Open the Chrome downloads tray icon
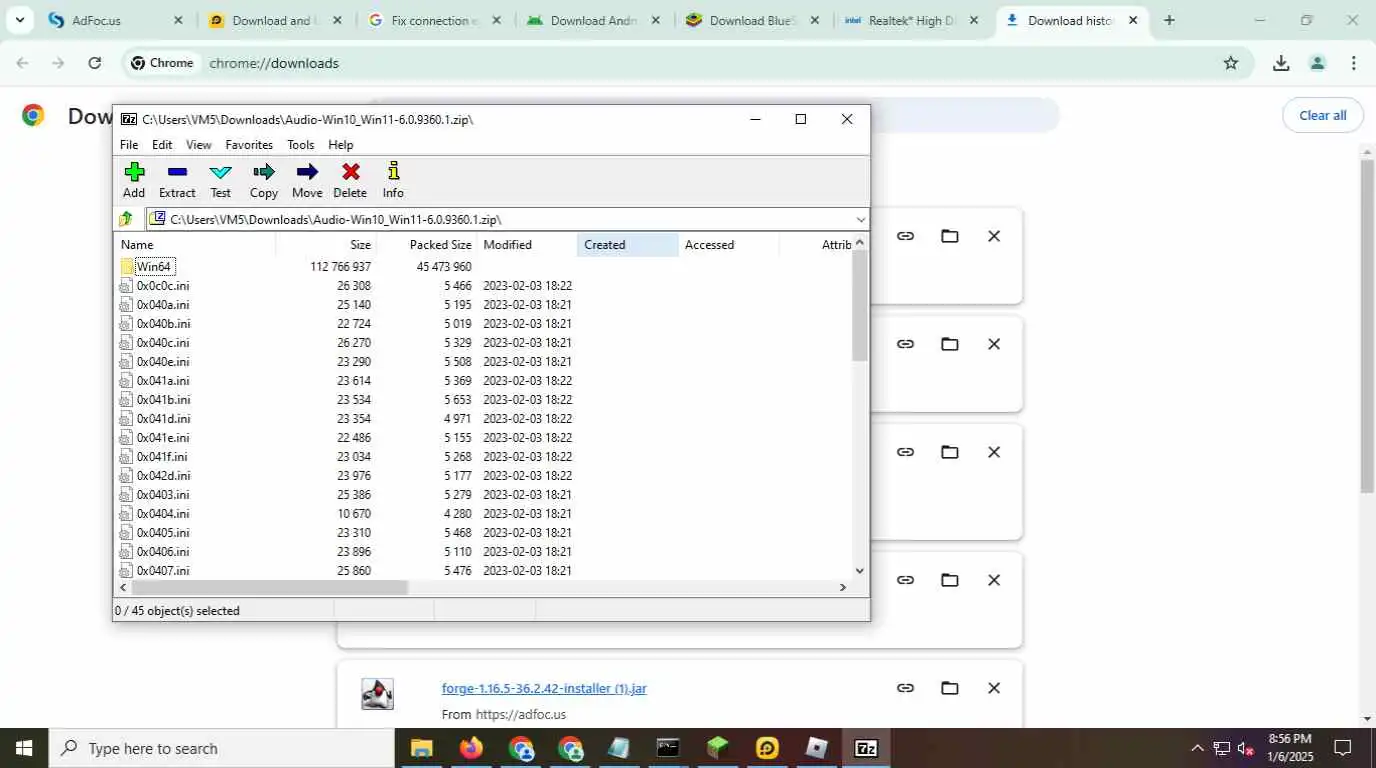 pyautogui.click(x=1281, y=63)
